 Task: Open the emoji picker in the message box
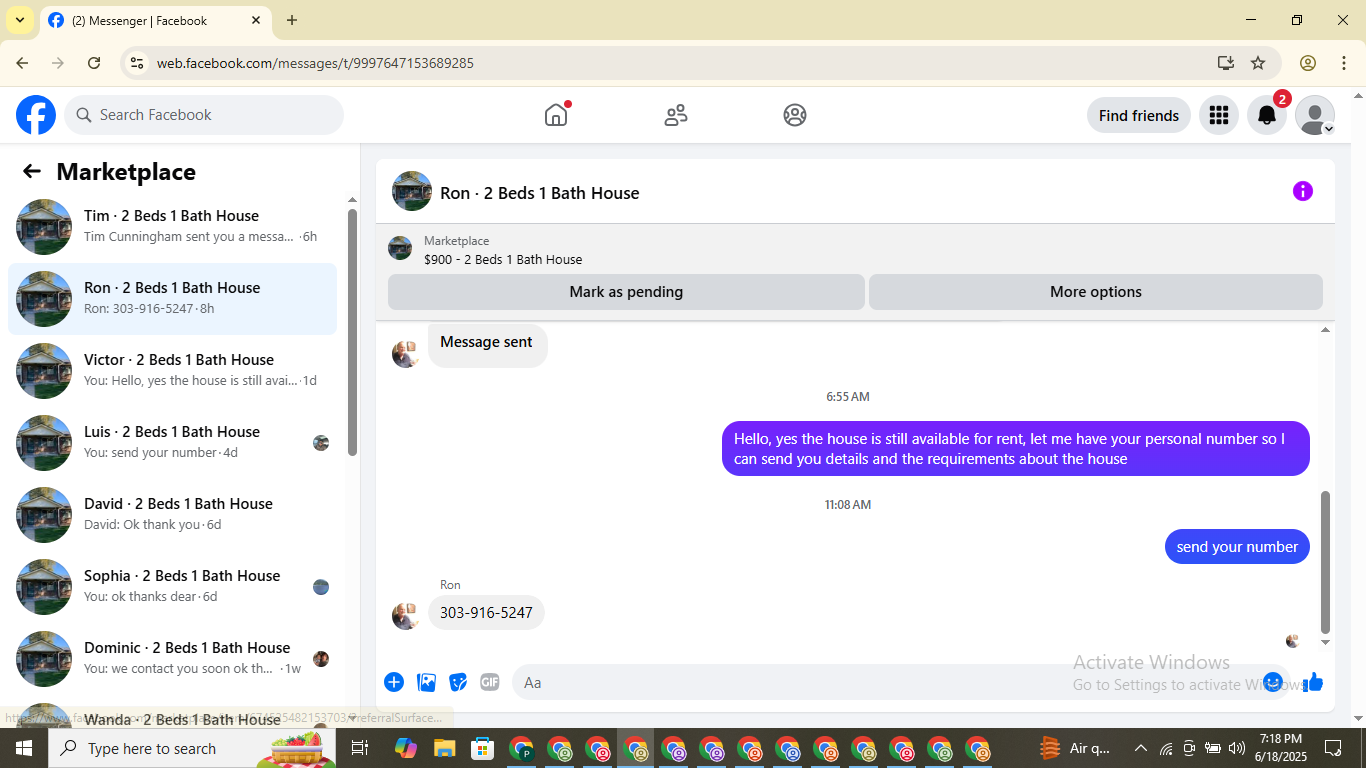click(1273, 682)
